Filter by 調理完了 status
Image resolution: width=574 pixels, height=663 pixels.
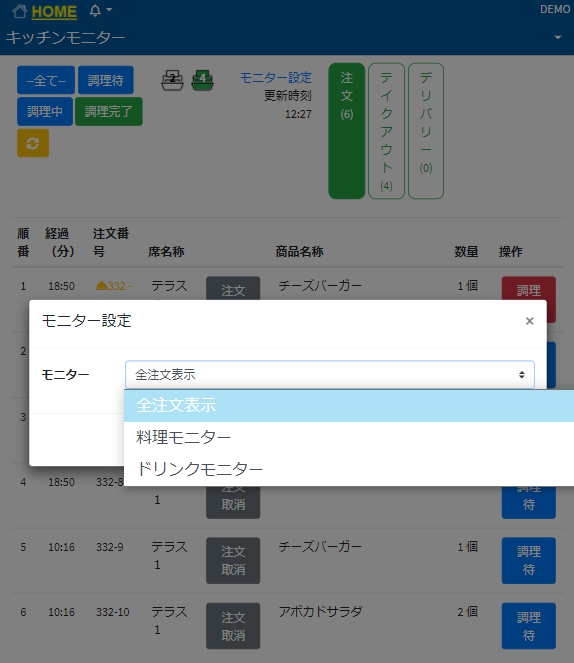click(x=109, y=112)
